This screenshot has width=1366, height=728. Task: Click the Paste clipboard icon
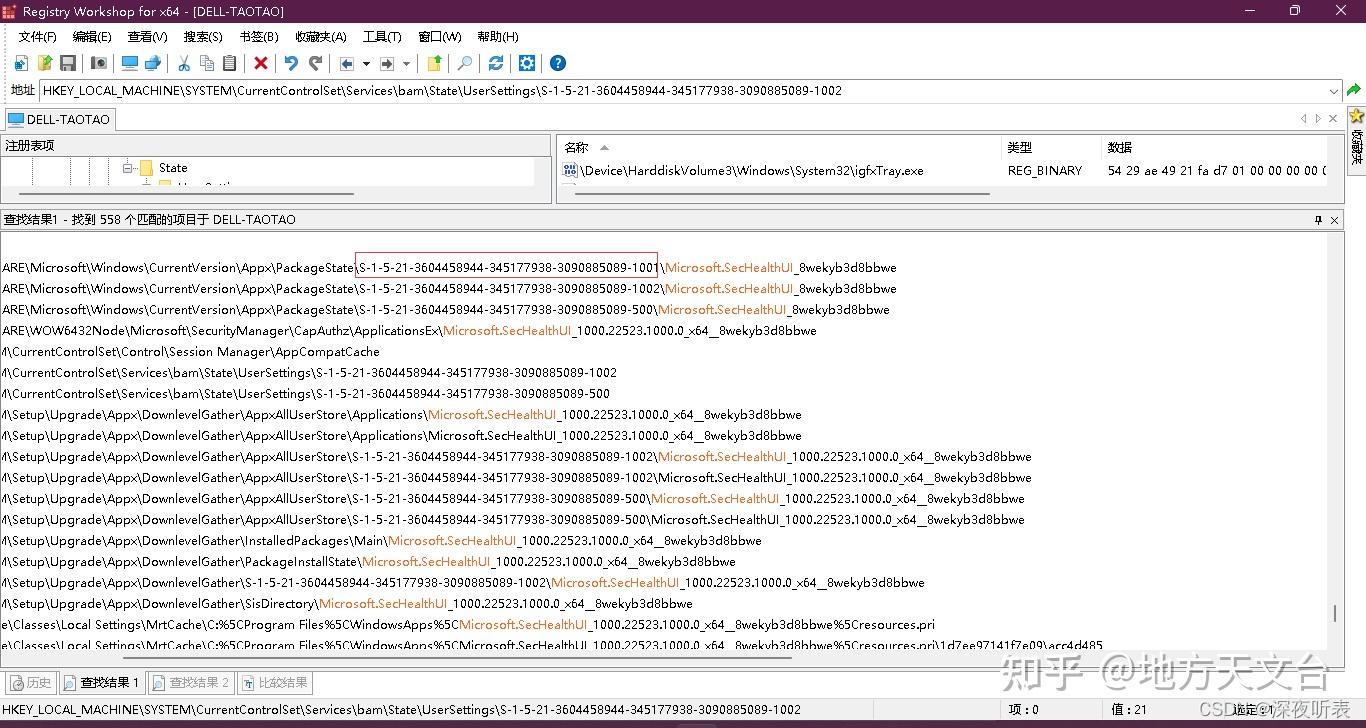(x=230, y=63)
